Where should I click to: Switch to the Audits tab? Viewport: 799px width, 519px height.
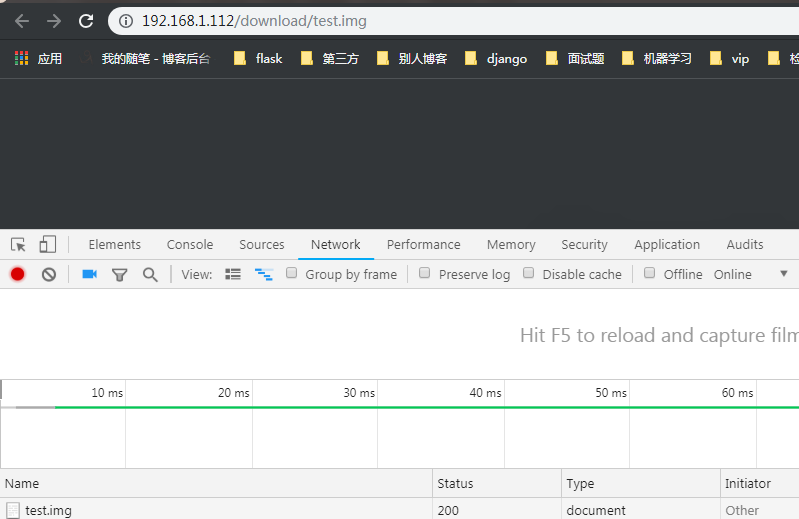[x=745, y=244]
